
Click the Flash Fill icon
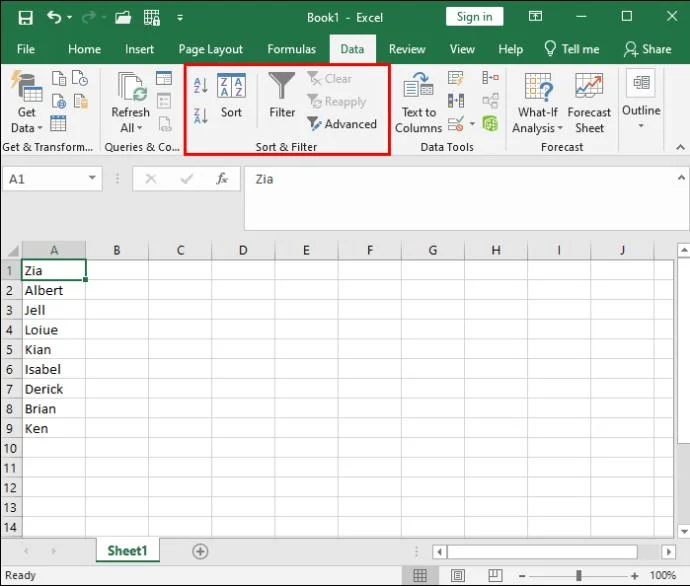tap(456, 78)
